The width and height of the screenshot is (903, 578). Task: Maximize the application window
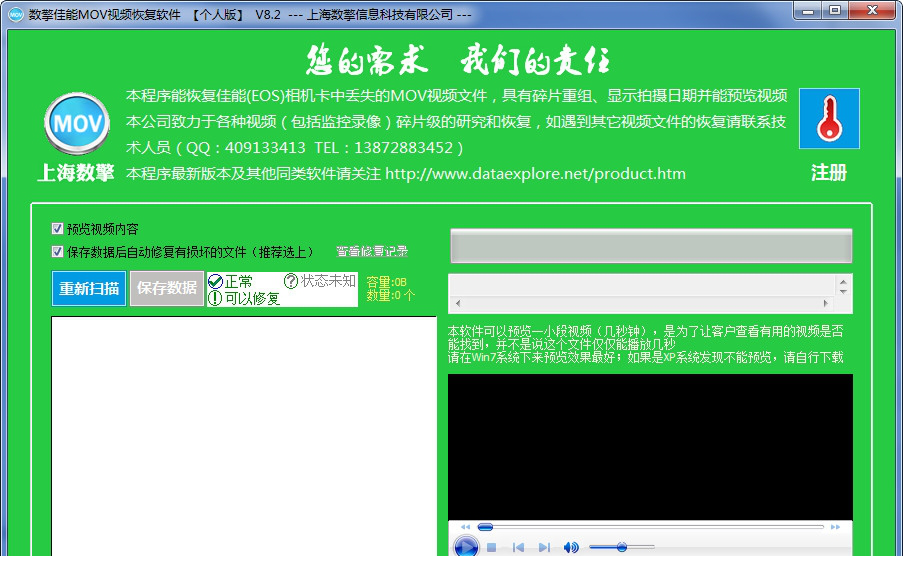[x=834, y=11]
